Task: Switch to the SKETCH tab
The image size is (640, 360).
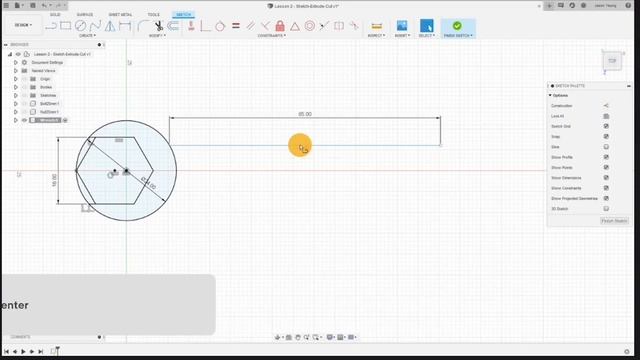Action: [183, 15]
